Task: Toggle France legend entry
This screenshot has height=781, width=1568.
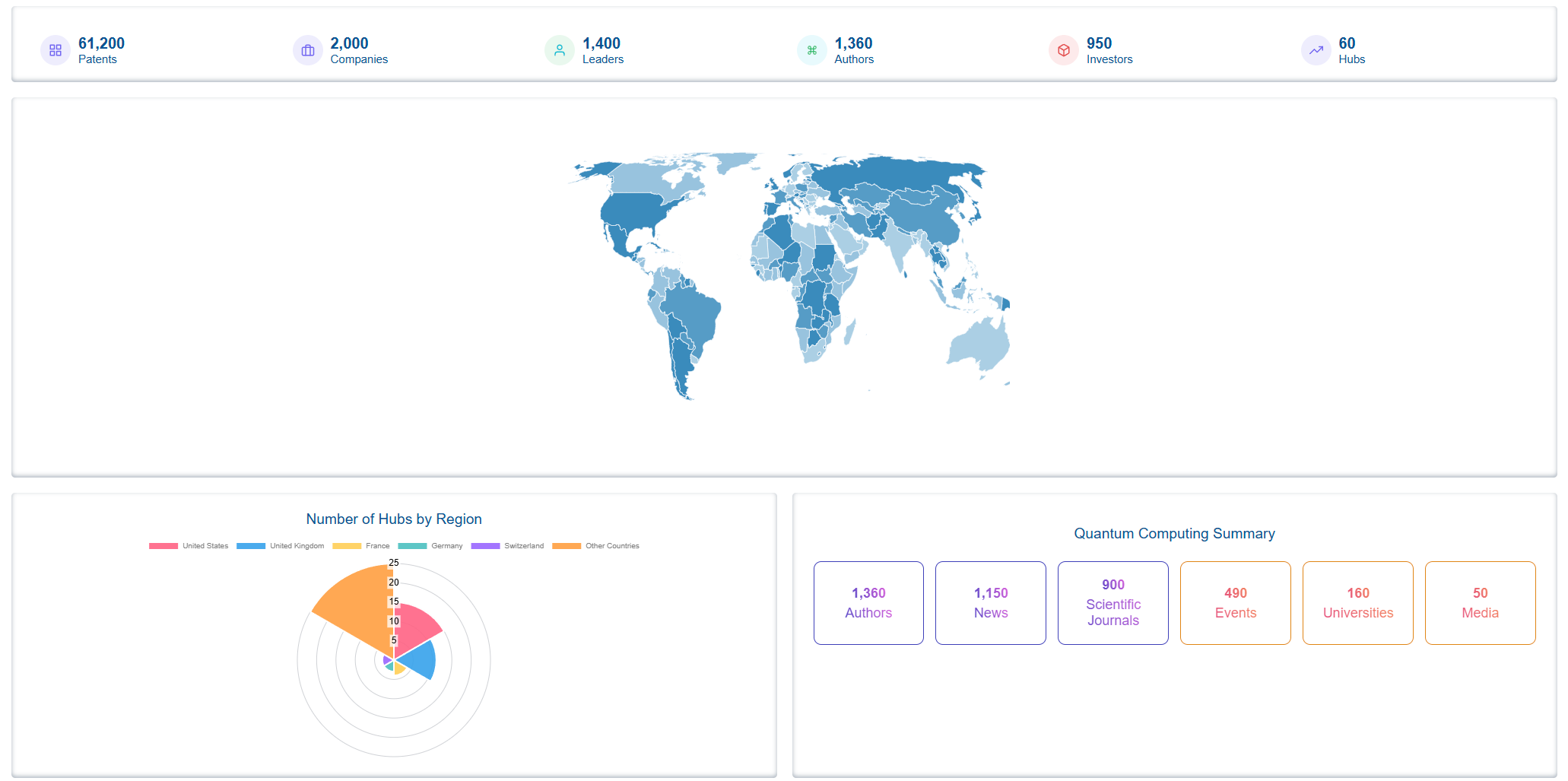Action: tap(361, 546)
